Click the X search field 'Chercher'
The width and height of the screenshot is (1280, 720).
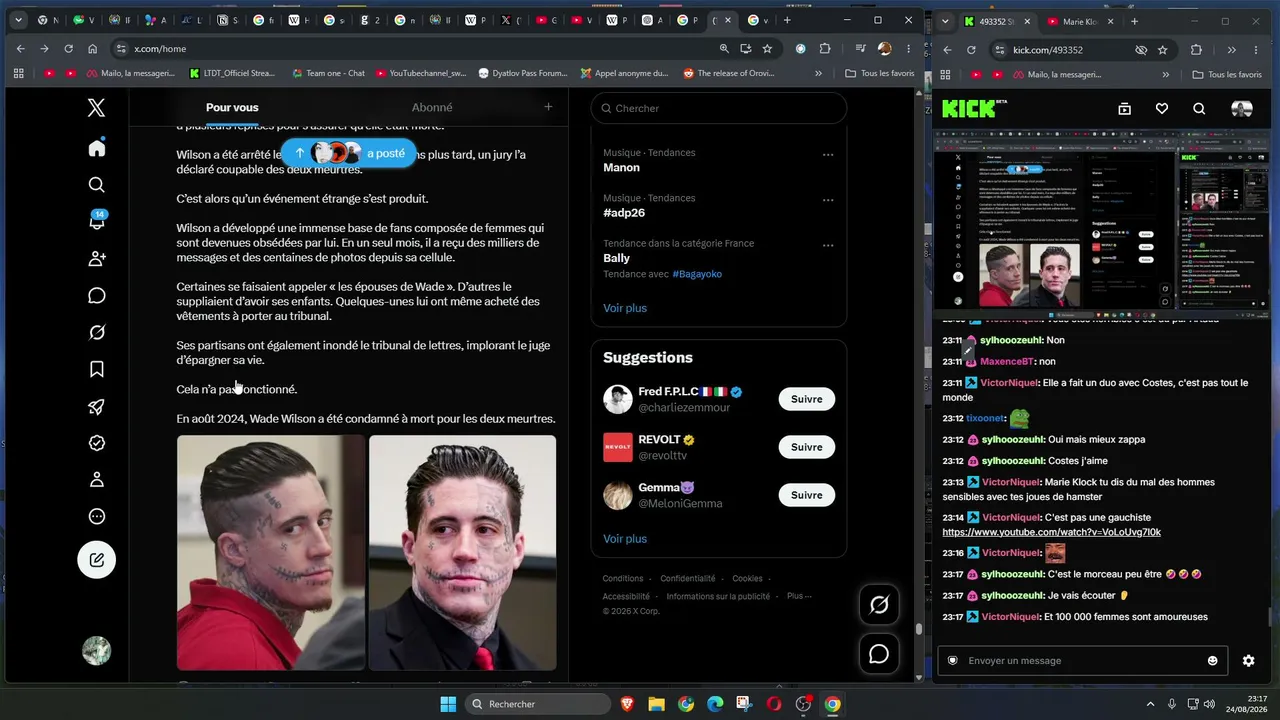pos(718,108)
